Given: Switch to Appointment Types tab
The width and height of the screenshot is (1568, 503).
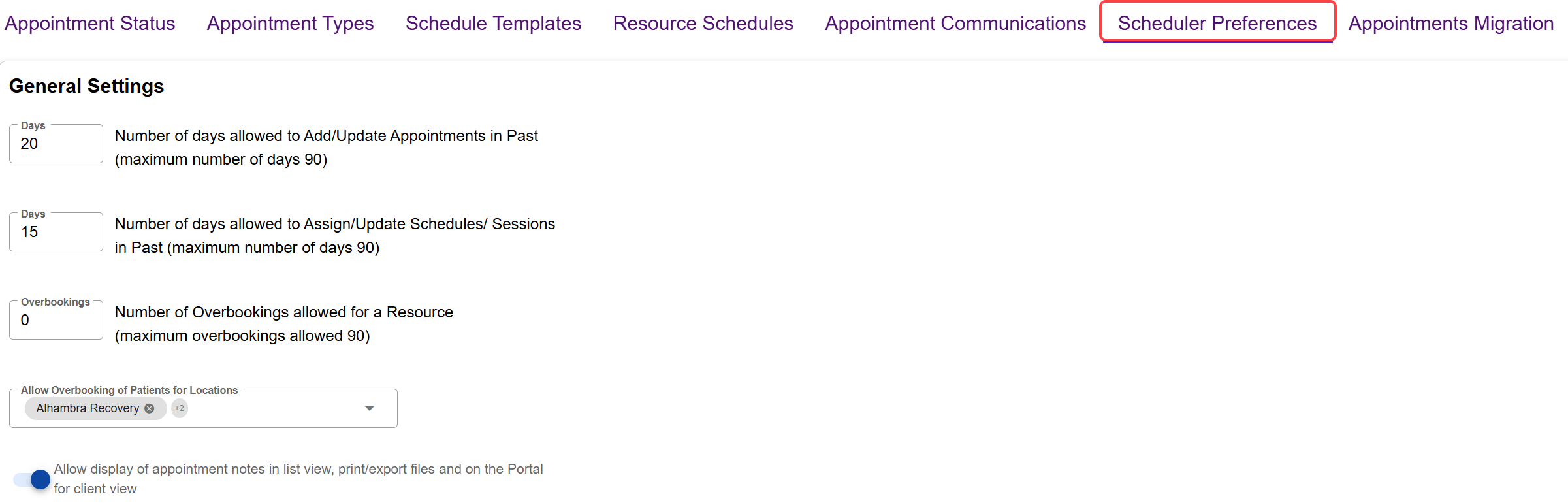Looking at the screenshot, I should (x=290, y=24).
